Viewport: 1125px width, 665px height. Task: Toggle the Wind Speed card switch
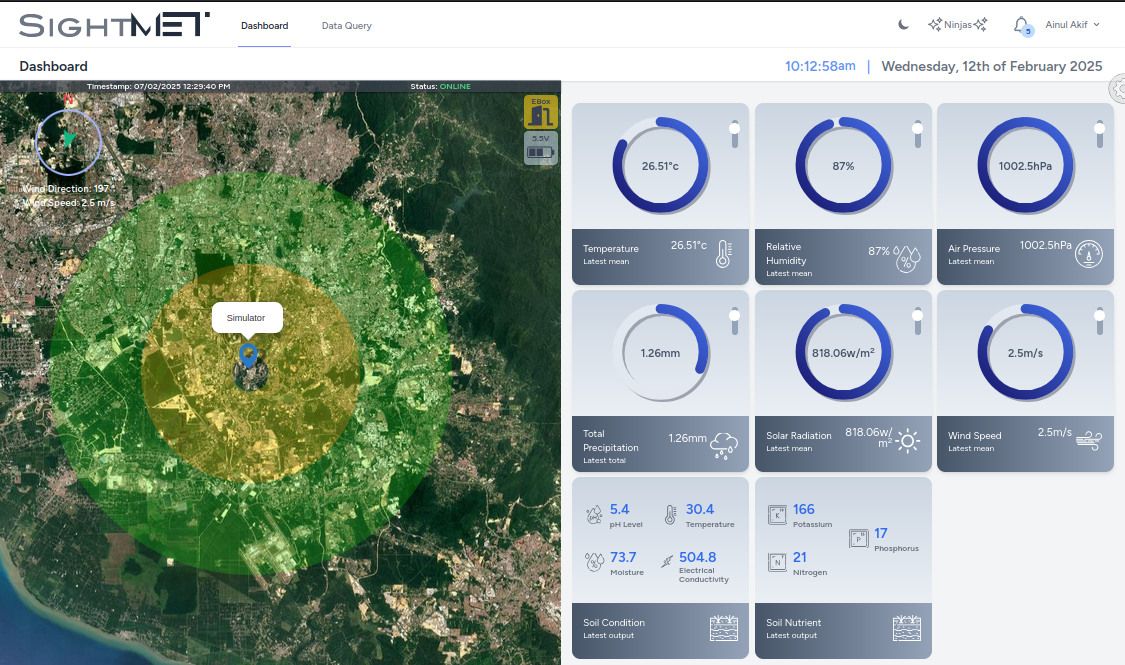[1099, 321]
